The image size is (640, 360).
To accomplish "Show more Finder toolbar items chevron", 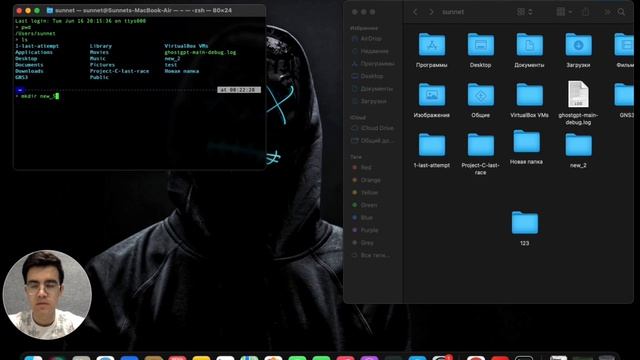I will [607, 12].
